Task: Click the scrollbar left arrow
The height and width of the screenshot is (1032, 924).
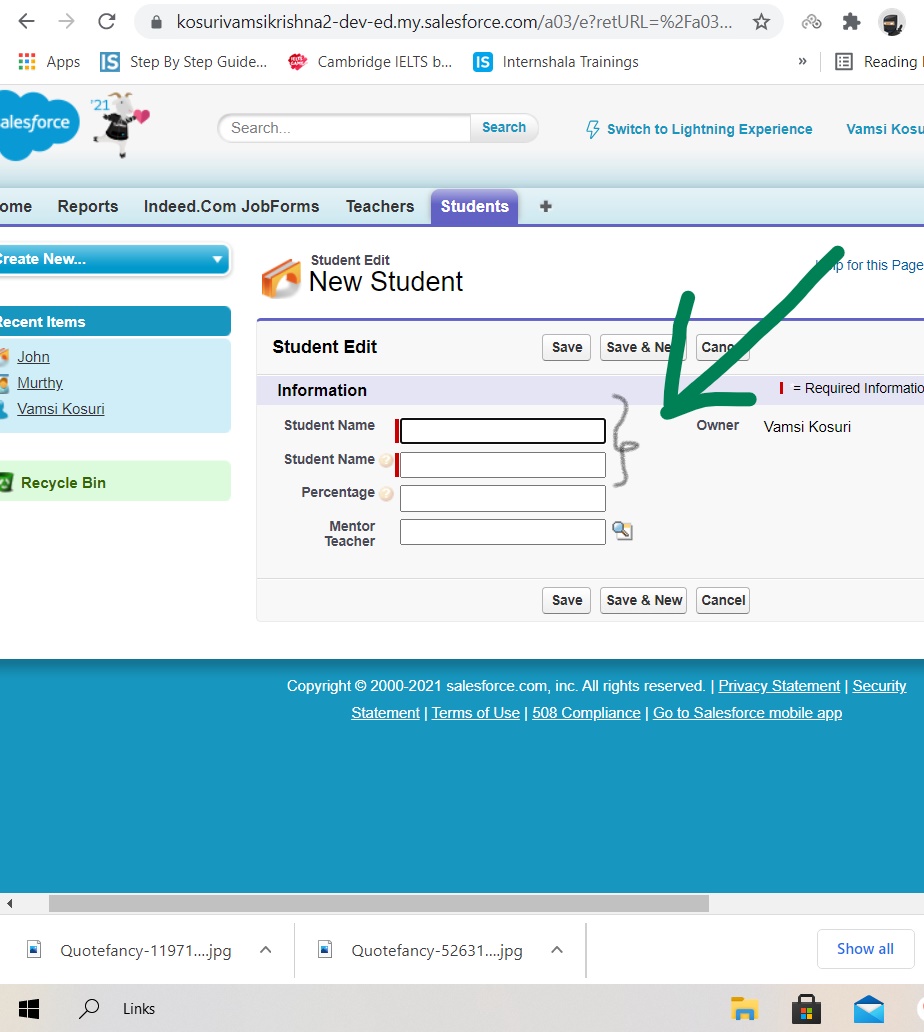Action: pyautogui.click(x=9, y=904)
